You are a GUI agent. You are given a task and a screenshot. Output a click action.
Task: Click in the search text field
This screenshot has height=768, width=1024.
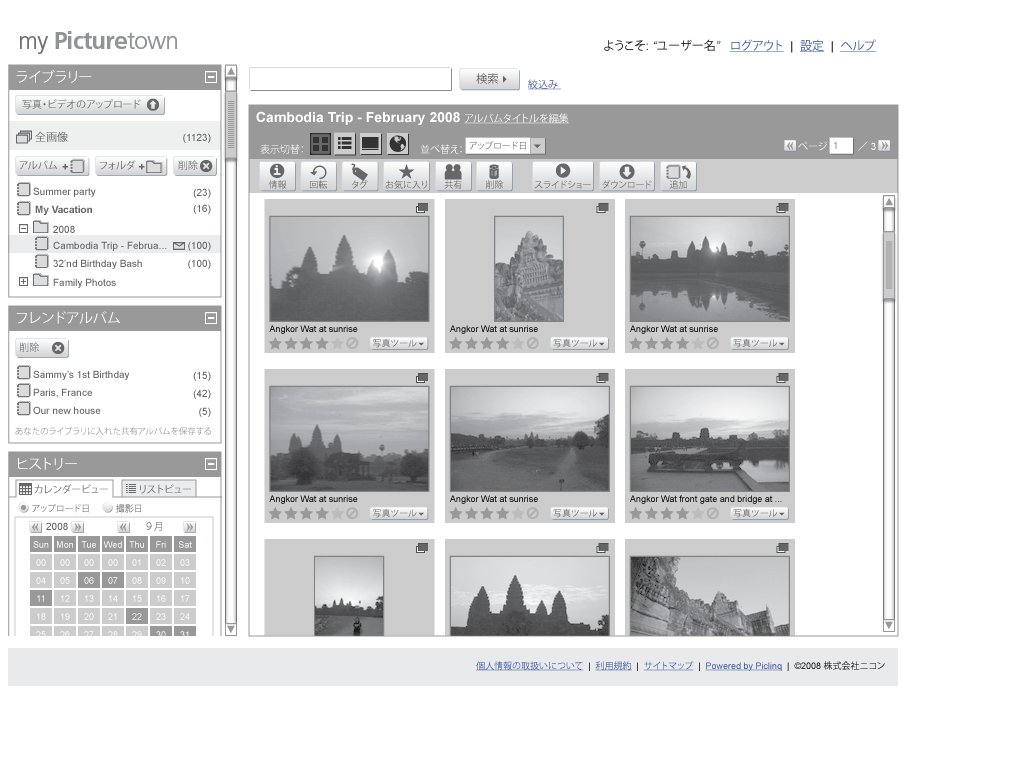[350, 79]
